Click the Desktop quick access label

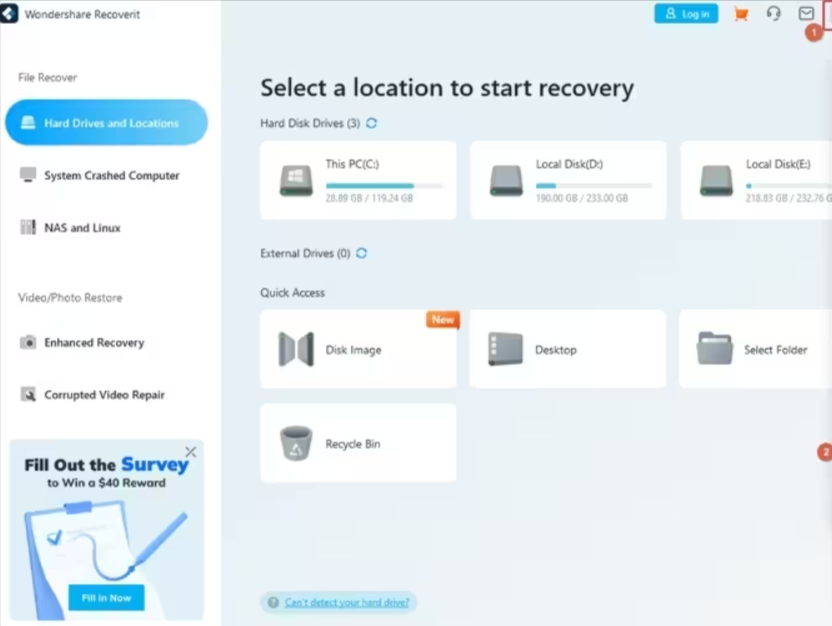point(556,350)
